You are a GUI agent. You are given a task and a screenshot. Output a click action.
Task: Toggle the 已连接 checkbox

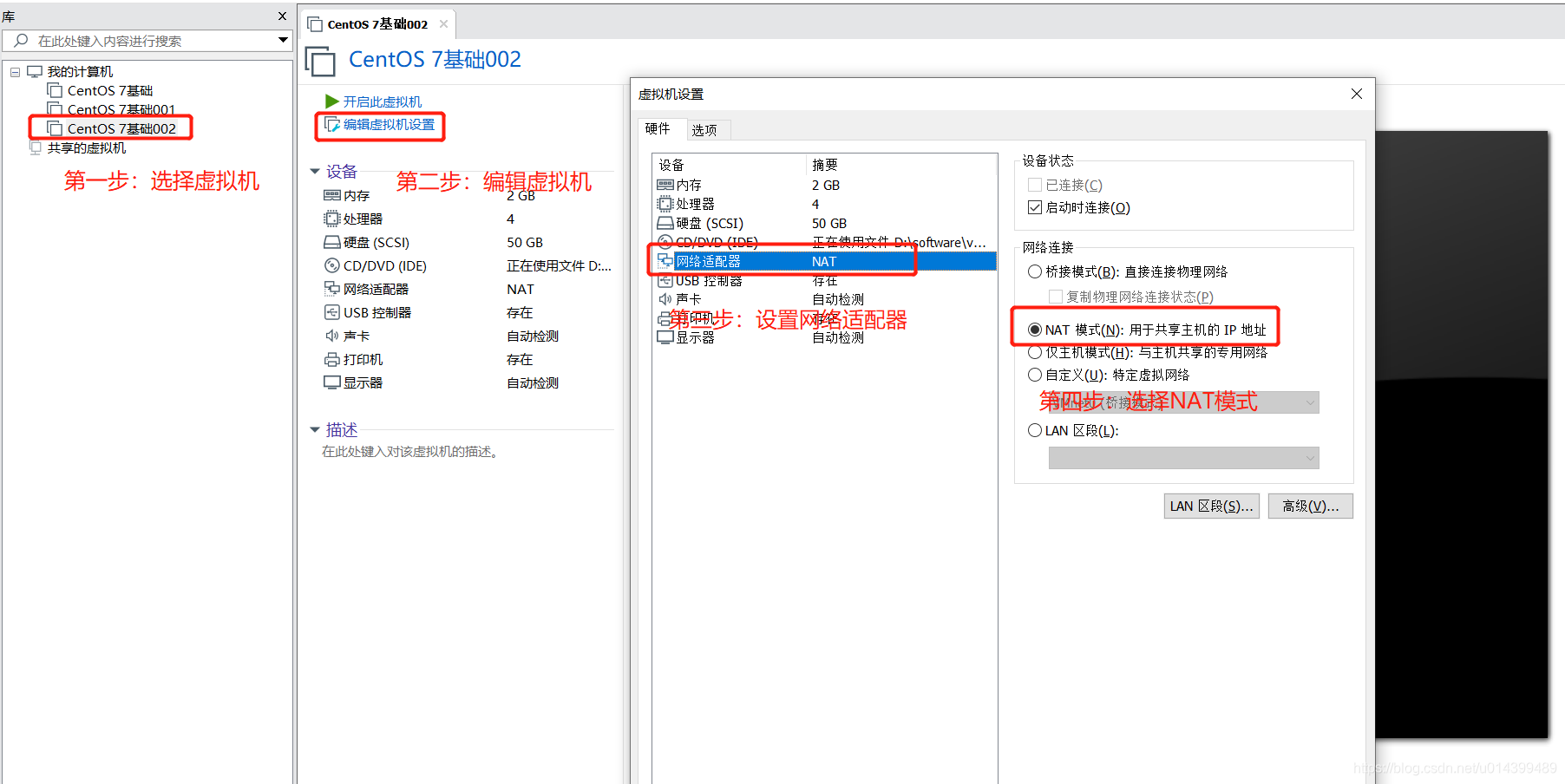pos(1035,185)
